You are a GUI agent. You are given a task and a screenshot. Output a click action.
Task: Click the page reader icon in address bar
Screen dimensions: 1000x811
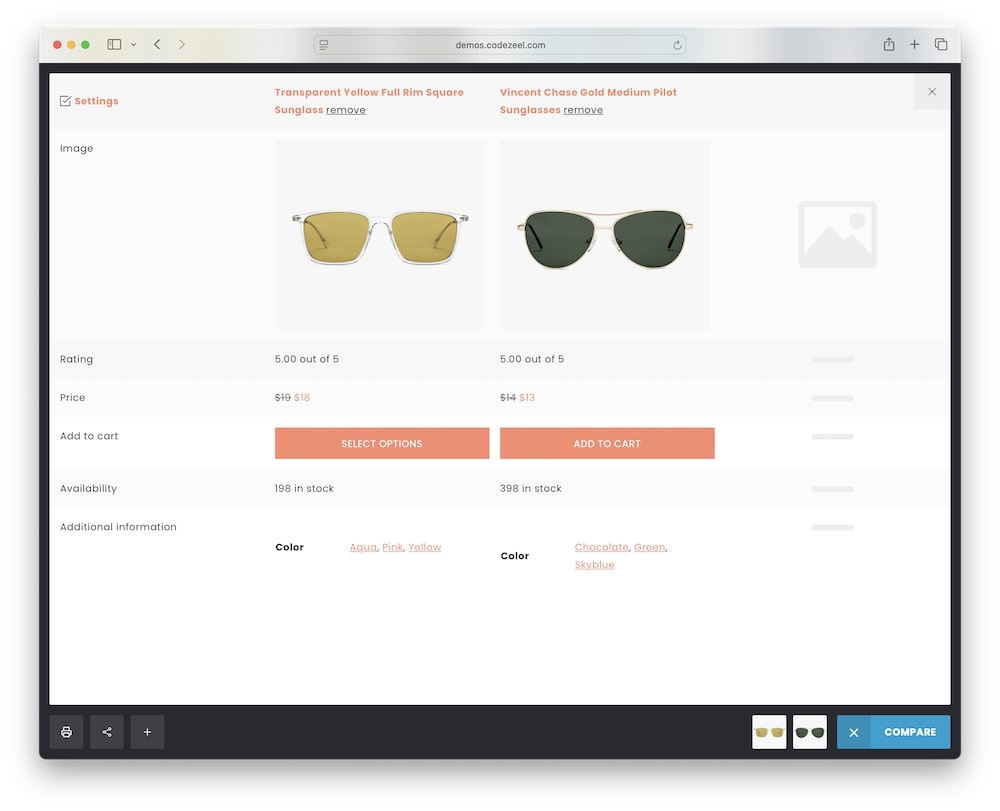324,45
